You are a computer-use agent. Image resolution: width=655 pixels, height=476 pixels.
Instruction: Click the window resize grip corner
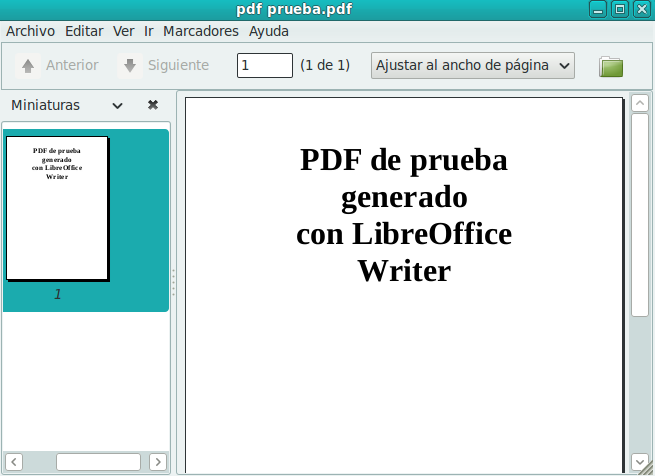click(x=649, y=470)
